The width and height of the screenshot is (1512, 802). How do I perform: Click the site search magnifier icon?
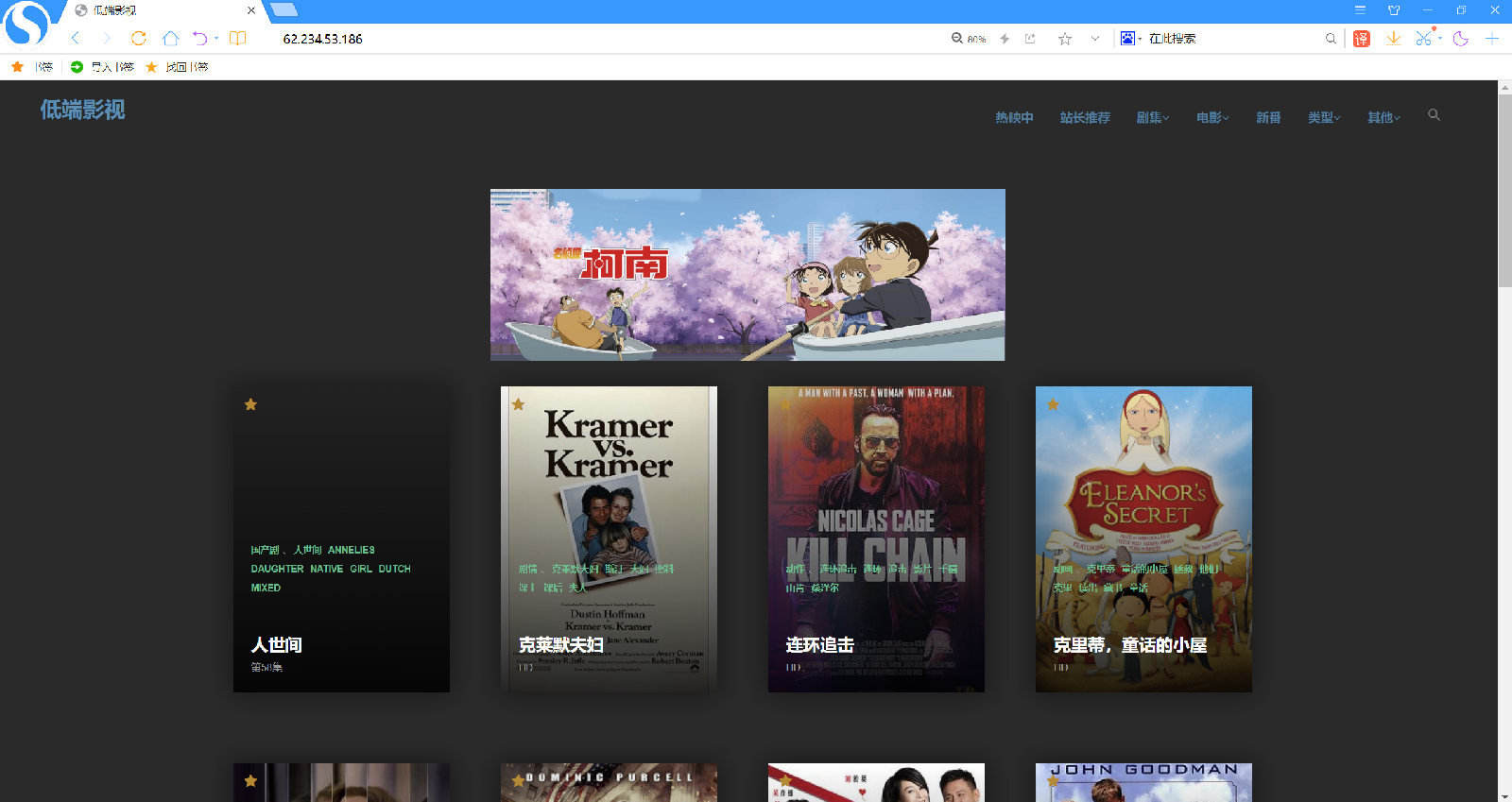click(1434, 115)
